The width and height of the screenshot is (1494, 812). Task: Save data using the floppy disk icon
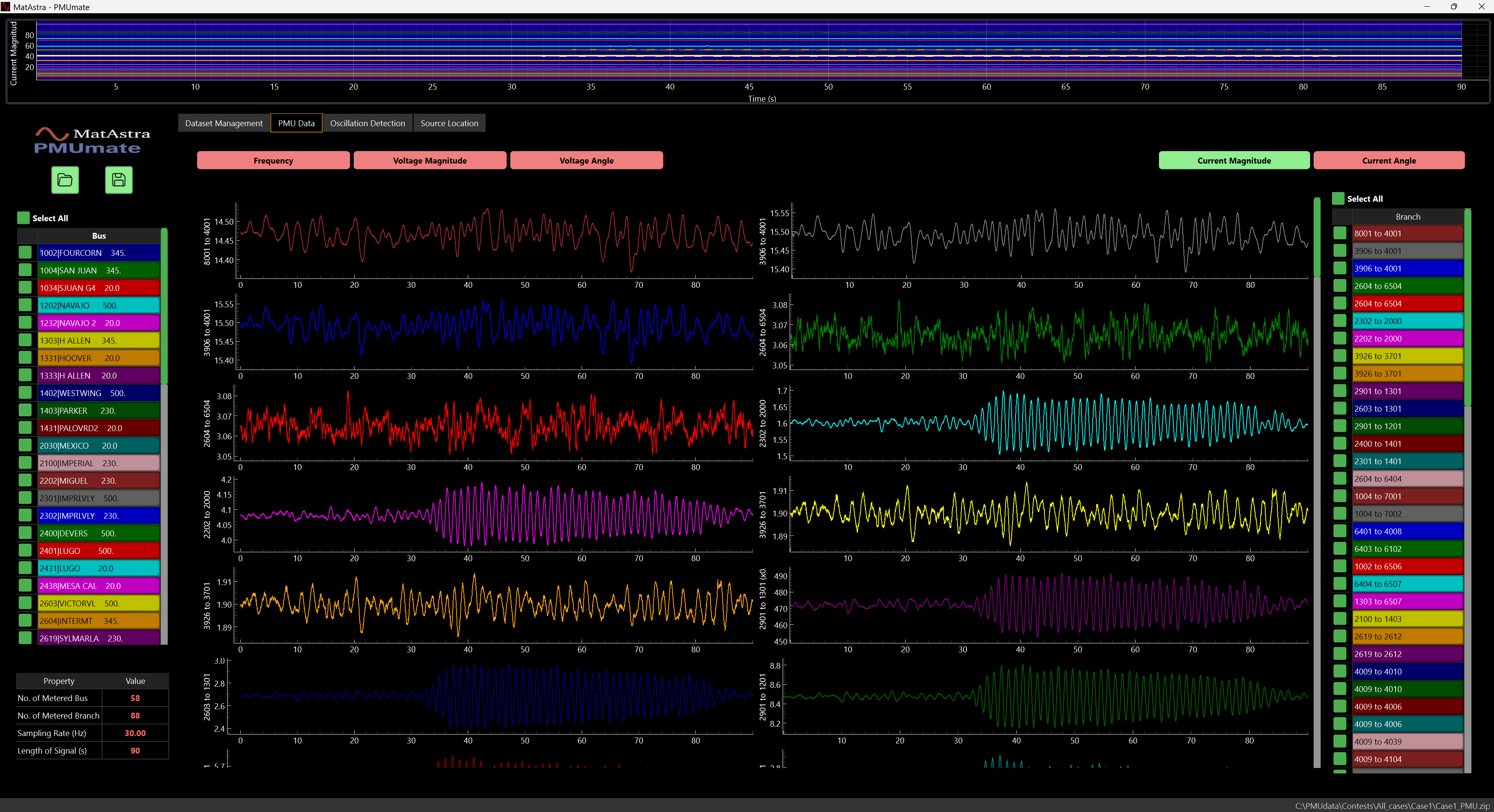pyautogui.click(x=119, y=180)
